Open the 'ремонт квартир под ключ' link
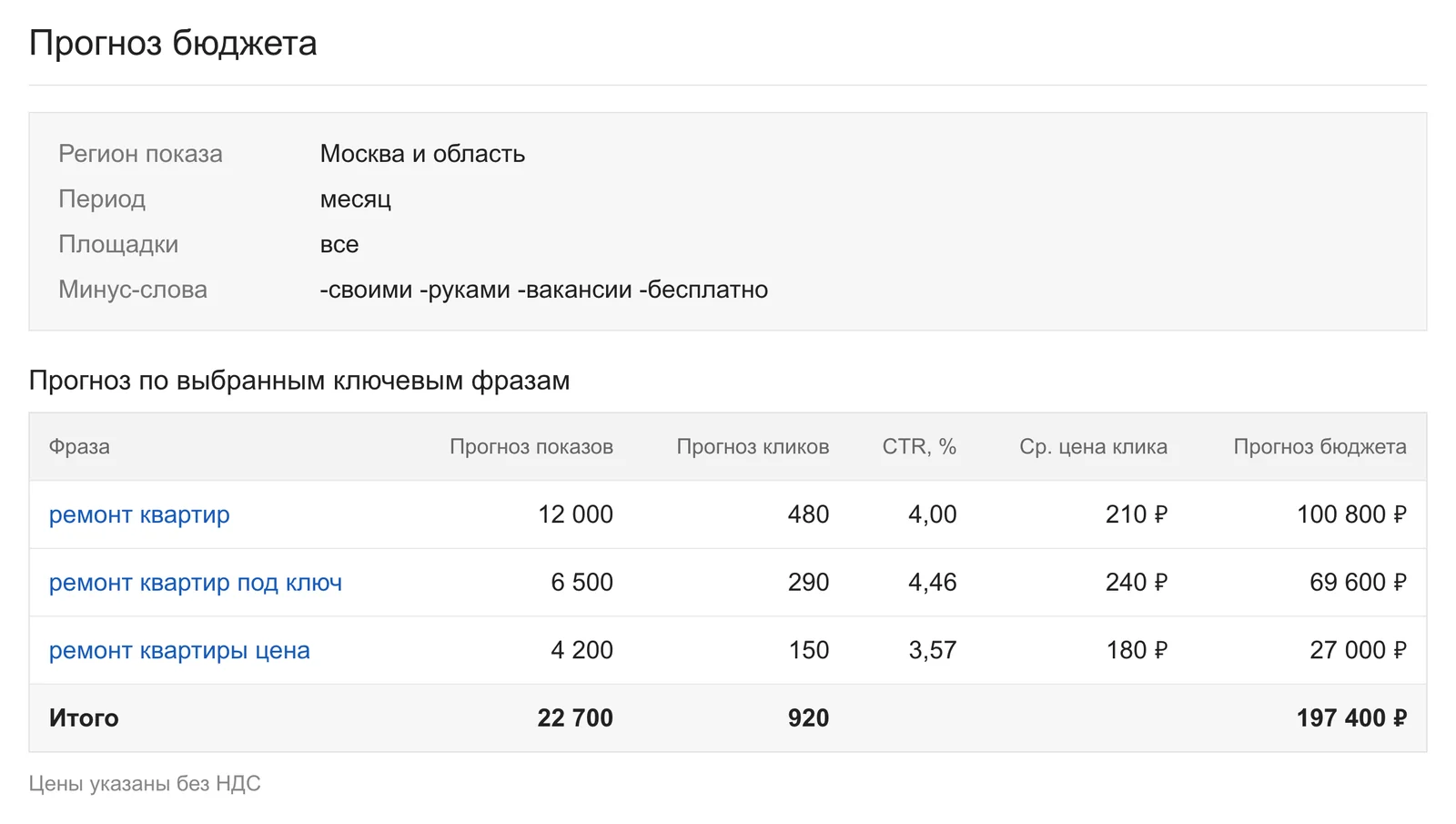This screenshot has height=824, width=1456. coord(196,583)
